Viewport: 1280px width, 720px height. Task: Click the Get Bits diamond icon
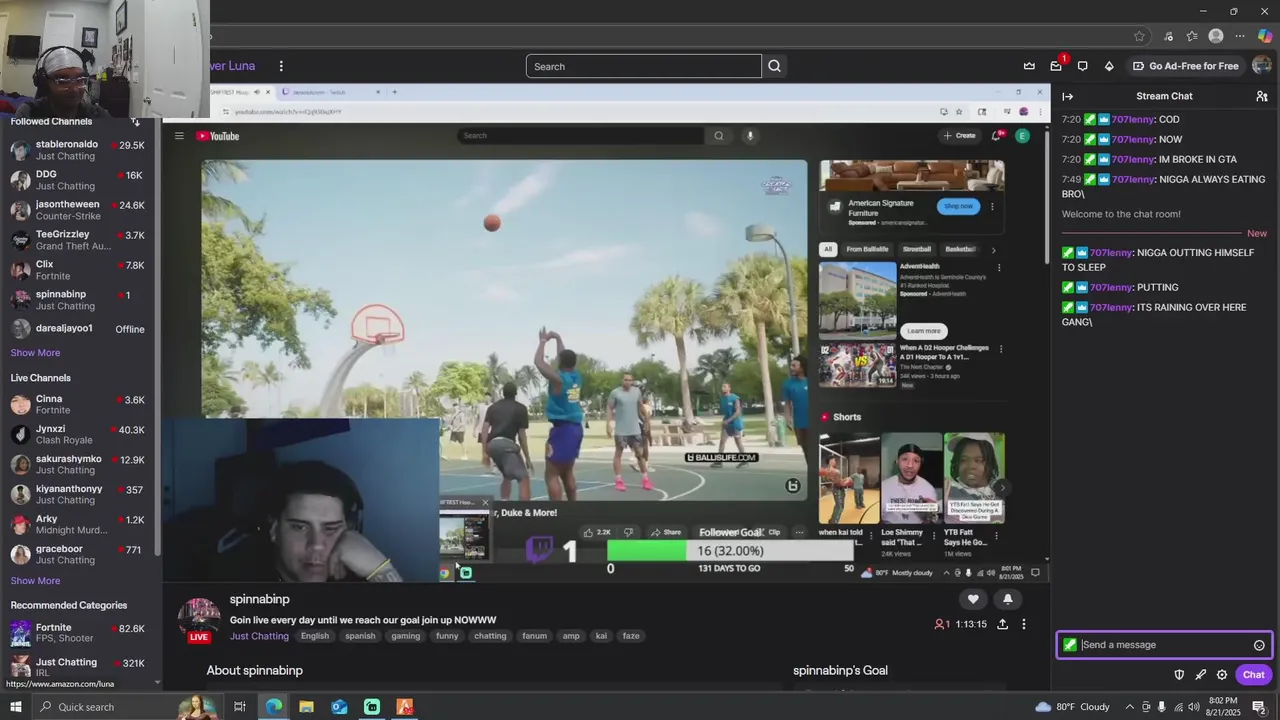click(x=1109, y=66)
